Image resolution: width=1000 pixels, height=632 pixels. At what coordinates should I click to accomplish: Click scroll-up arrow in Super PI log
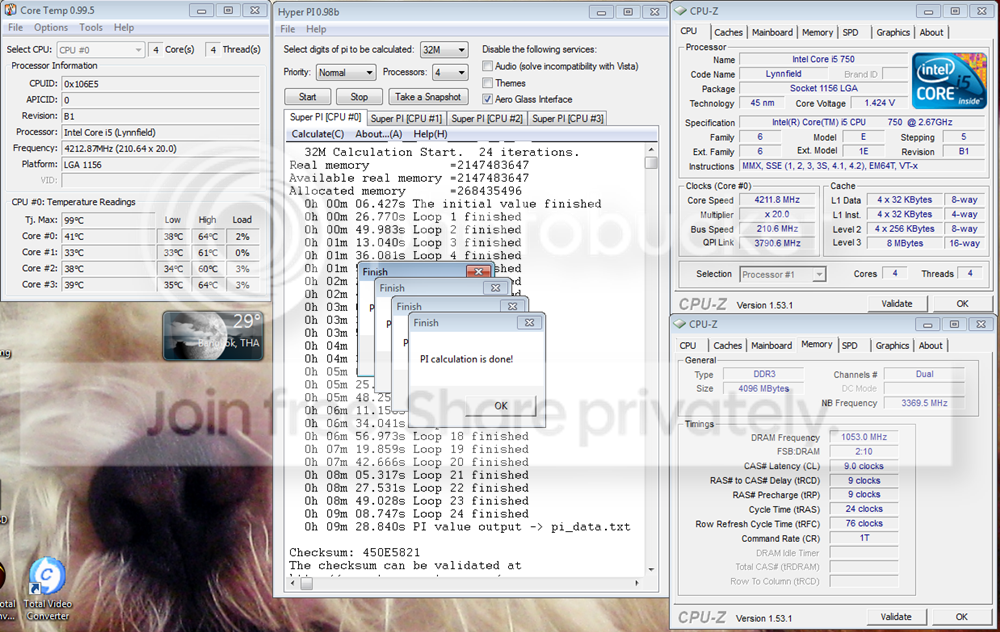pyautogui.click(x=651, y=149)
